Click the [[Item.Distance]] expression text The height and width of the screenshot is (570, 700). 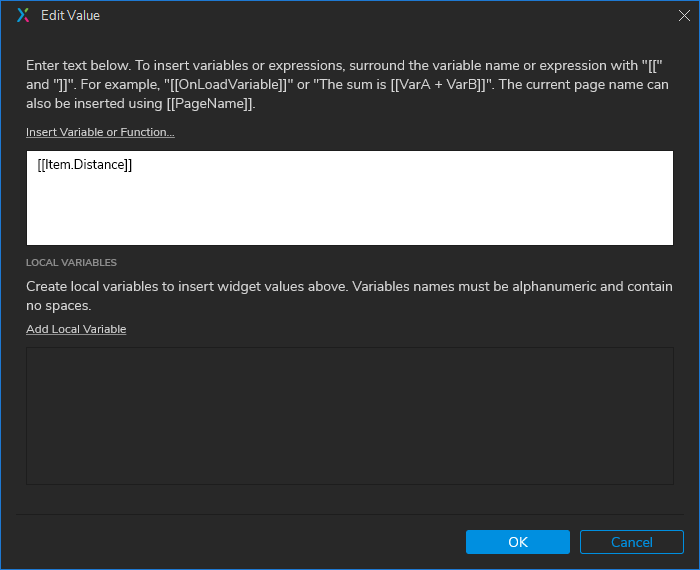[85, 165]
